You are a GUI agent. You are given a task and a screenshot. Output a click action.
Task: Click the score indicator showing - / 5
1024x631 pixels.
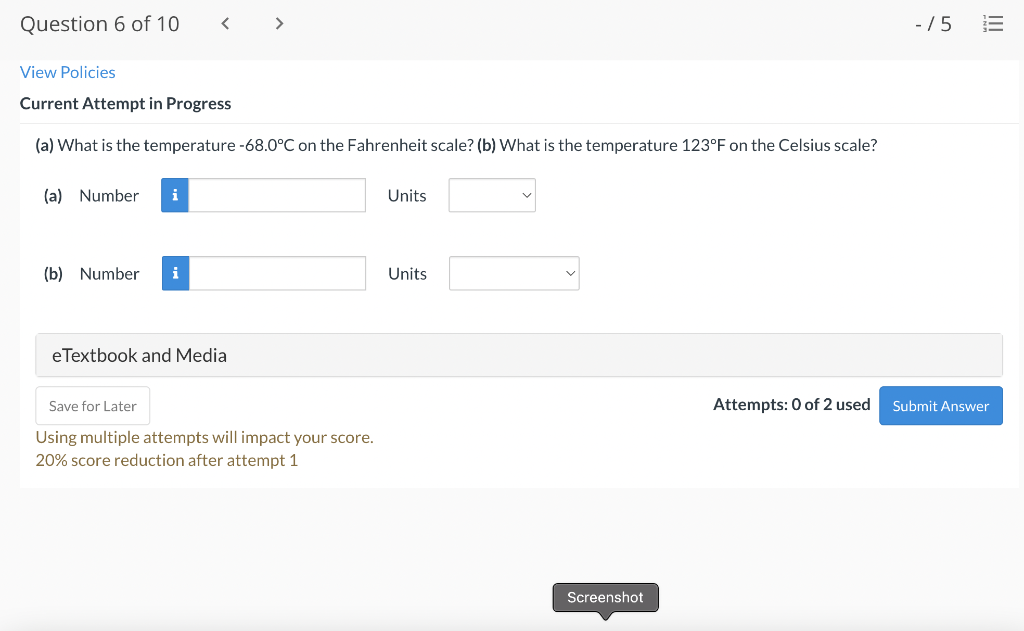[x=933, y=23]
